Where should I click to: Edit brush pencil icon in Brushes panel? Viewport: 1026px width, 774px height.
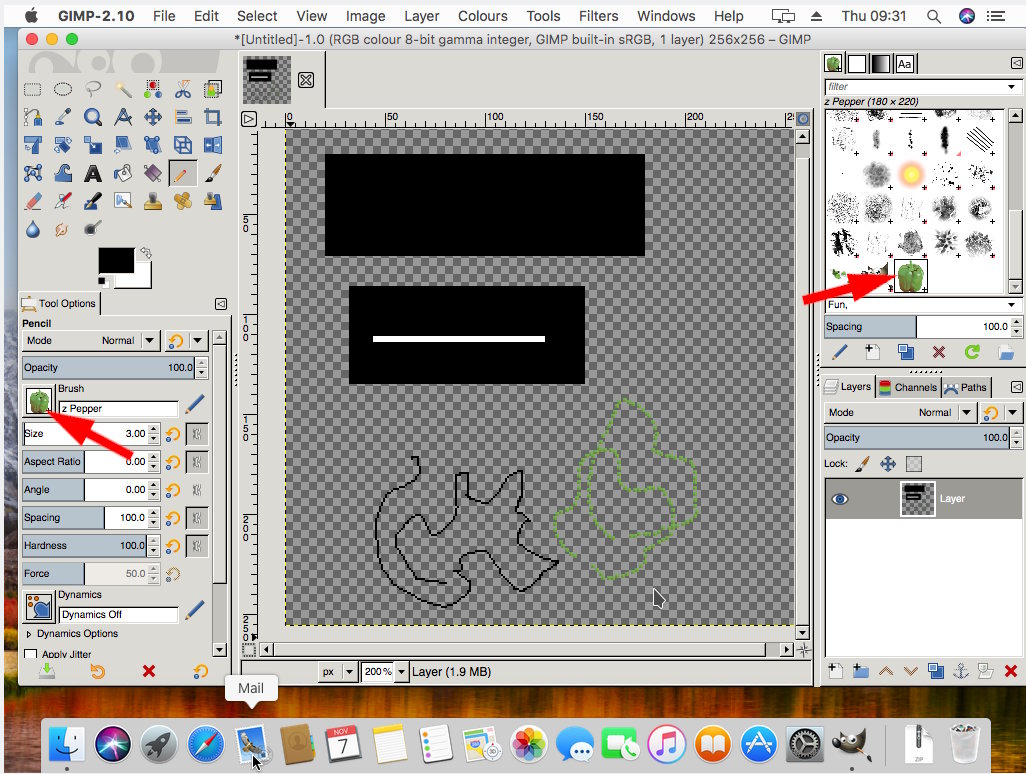(840, 352)
